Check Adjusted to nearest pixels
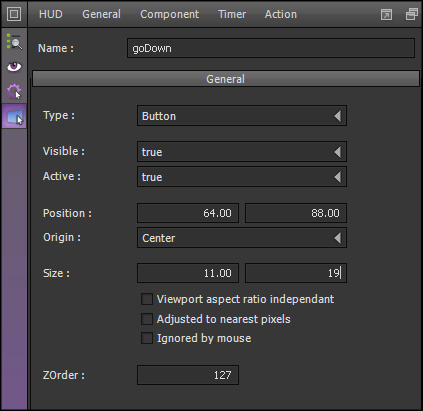The height and width of the screenshot is (411, 423). (147, 319)
